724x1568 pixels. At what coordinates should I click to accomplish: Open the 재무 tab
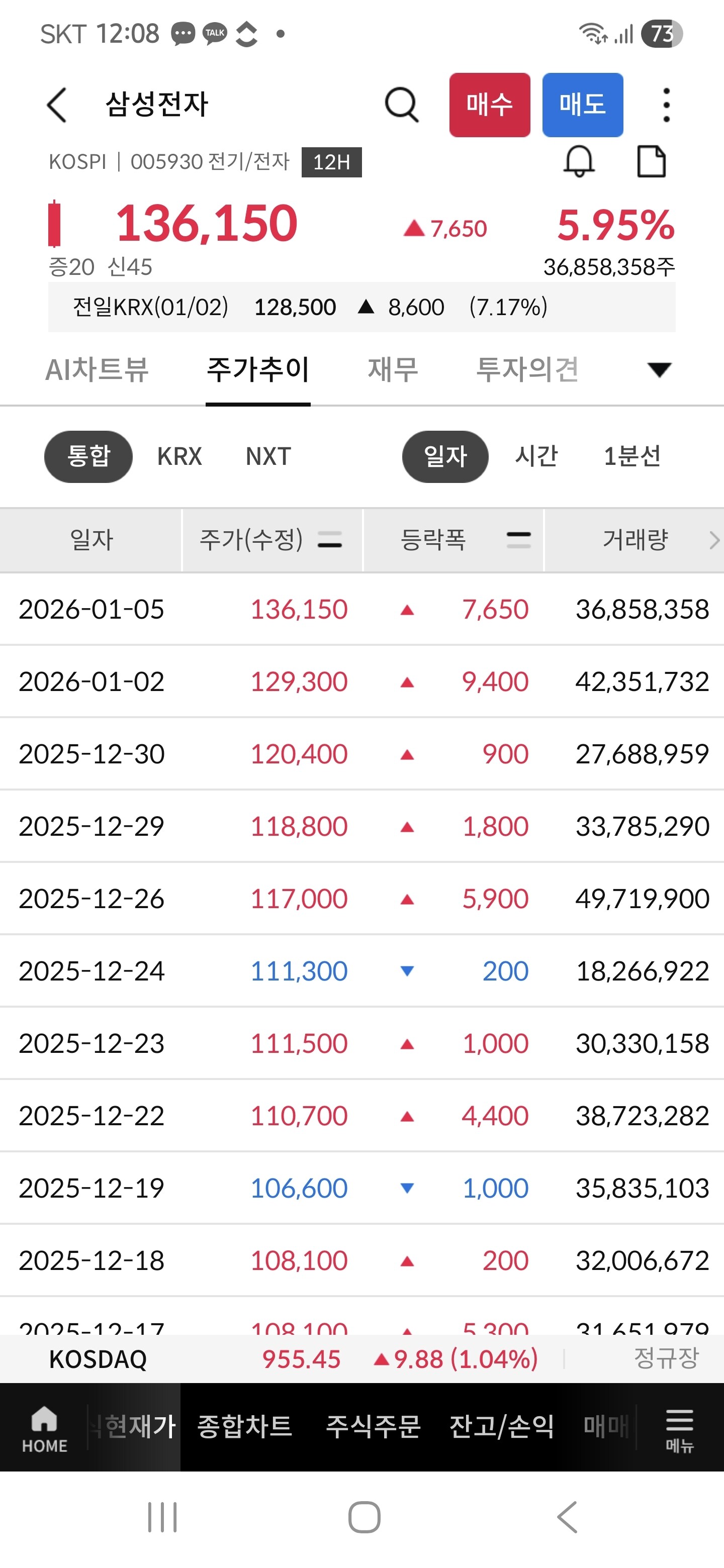tap(393, 369)
